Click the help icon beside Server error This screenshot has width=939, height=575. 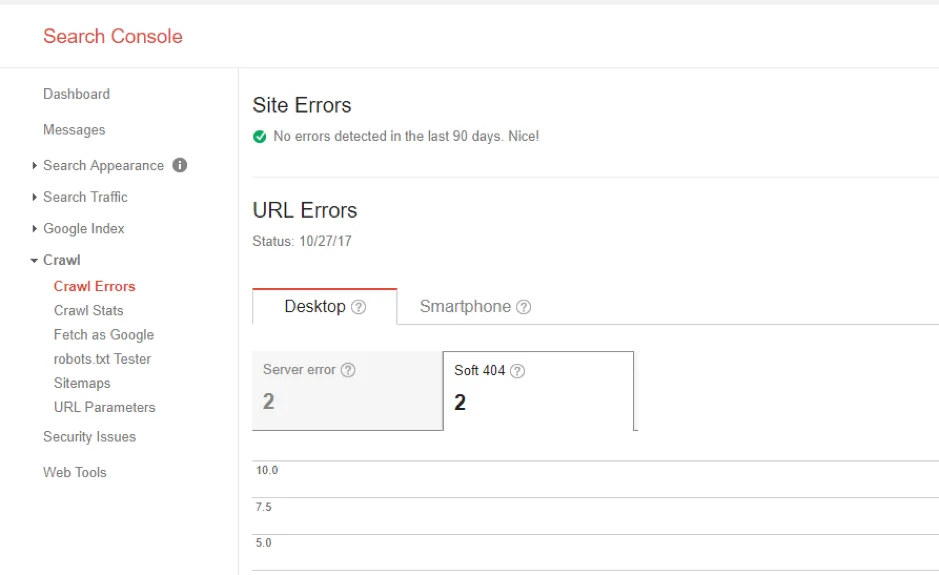coord(348,370)
